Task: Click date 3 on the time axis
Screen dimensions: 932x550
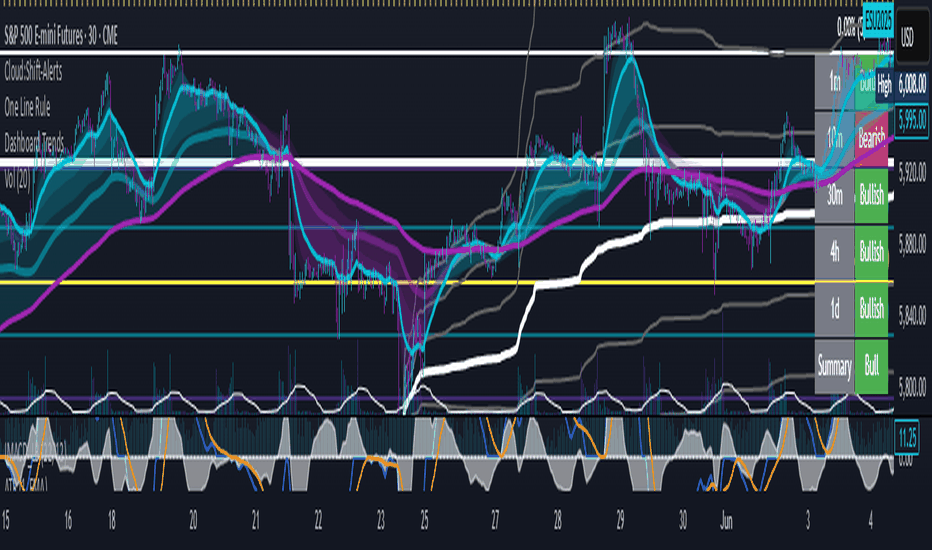Action: tap(808, 521)
